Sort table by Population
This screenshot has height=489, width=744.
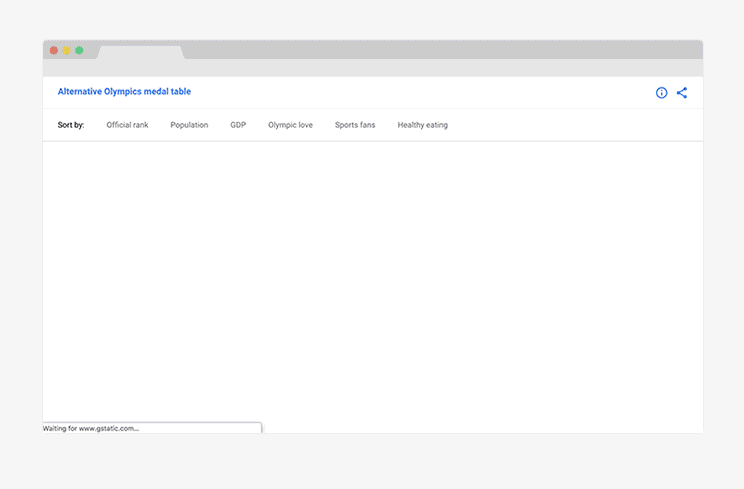tap(189, 125)
